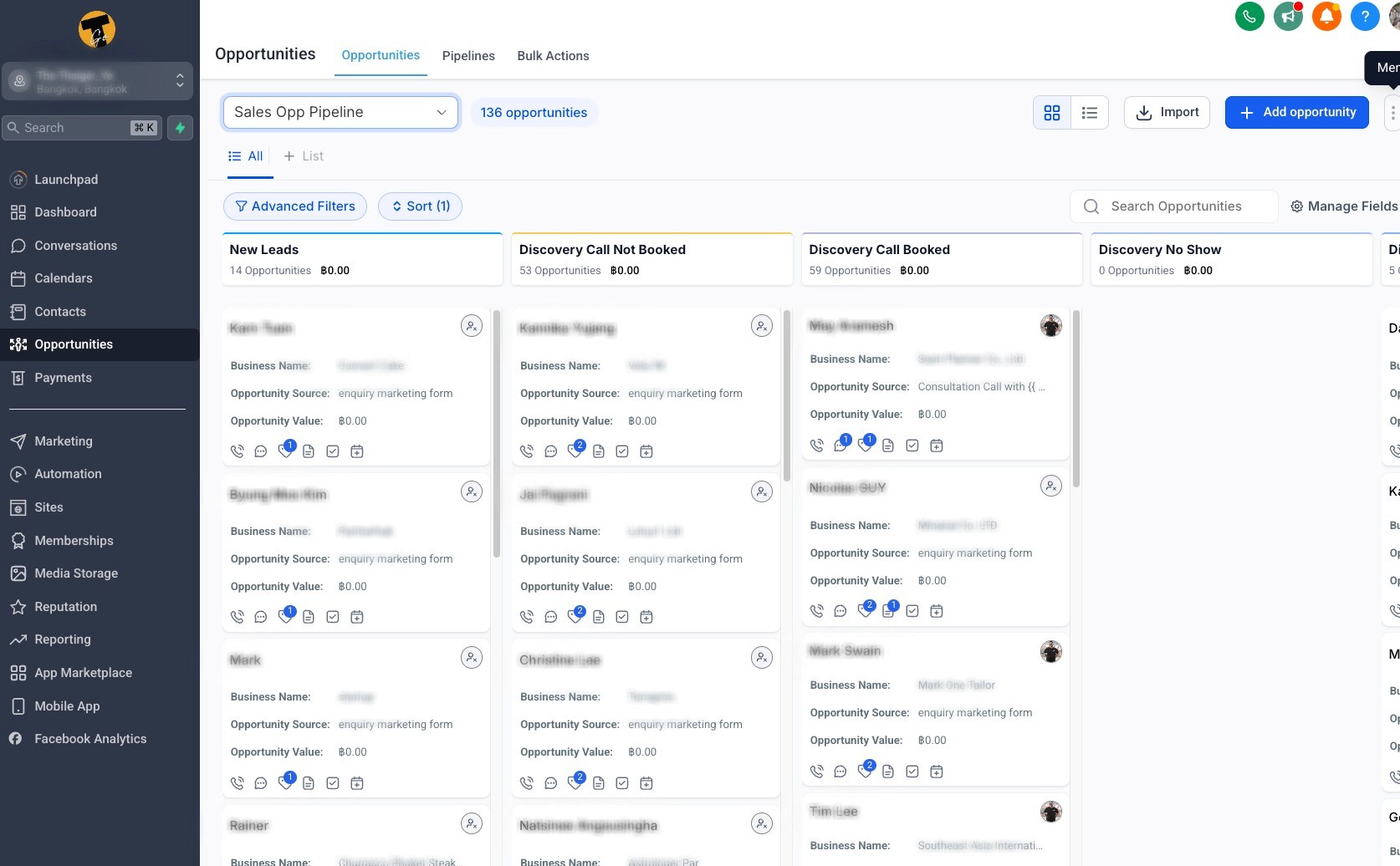Switch to list view layout
Viewport: 1400px width, 866px height.
(1089, 112)
